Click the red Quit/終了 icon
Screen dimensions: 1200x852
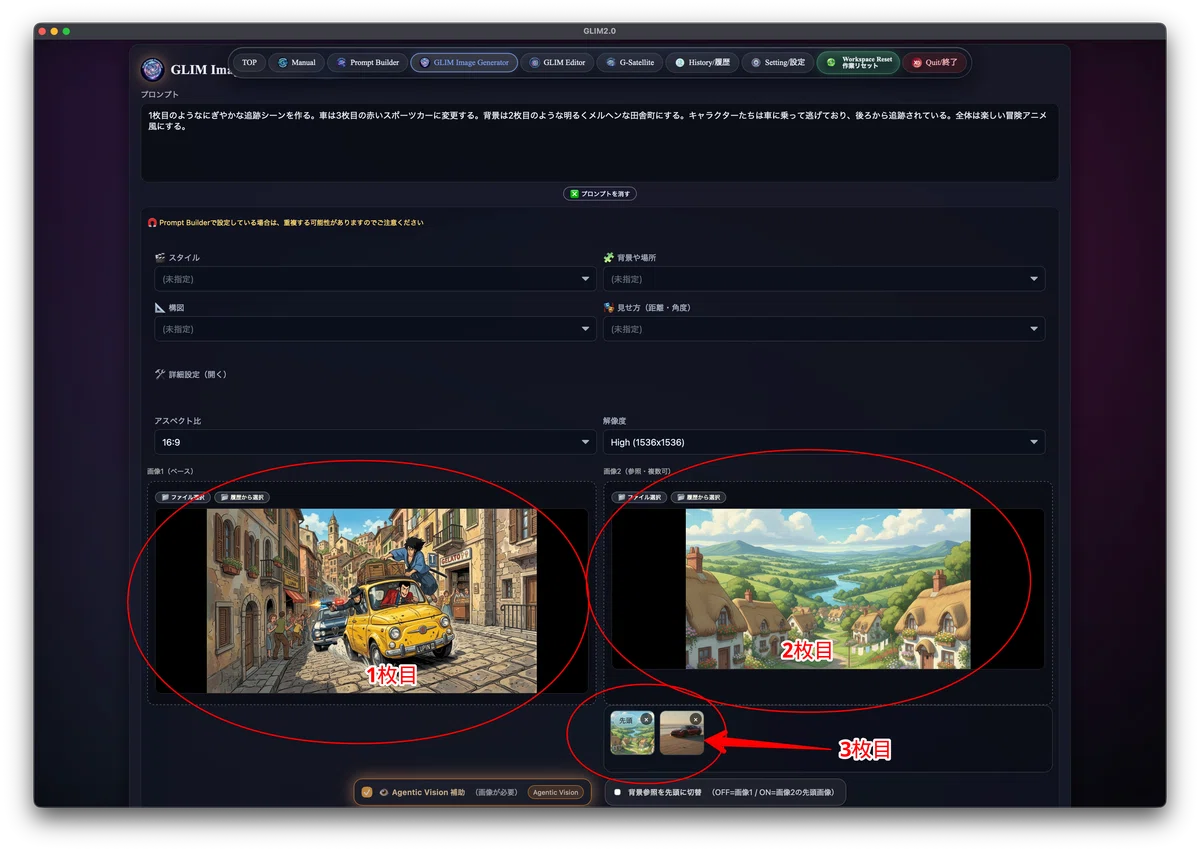917,62
